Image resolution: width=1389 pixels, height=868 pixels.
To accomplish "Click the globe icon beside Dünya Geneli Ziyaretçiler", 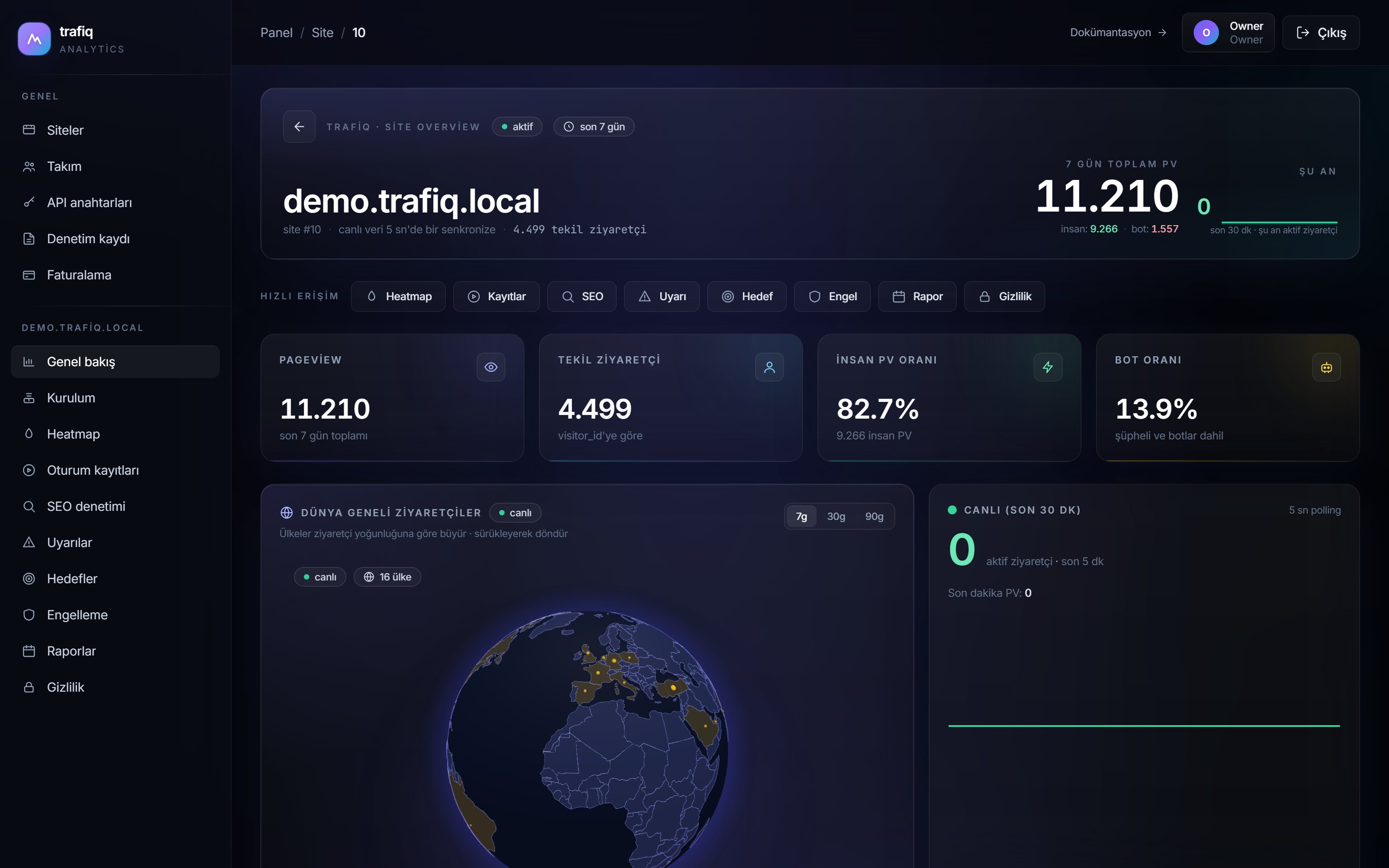I will coord(286,513).
